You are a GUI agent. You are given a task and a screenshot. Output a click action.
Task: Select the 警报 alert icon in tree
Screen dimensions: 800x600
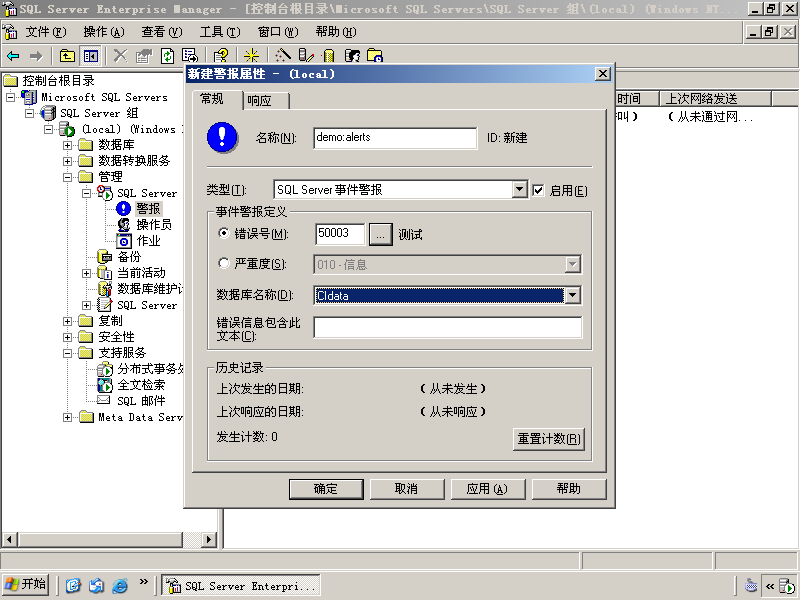click(x=123, y=209)
